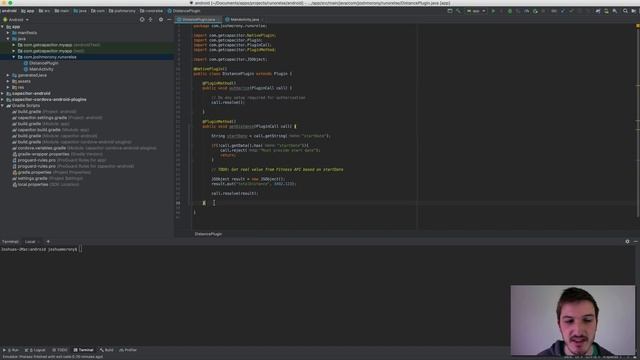This screenshot has width=640, height=360.
Task: Expand com.getcapacitor.myapp (androidTest) package
Action: pos(13,45)
